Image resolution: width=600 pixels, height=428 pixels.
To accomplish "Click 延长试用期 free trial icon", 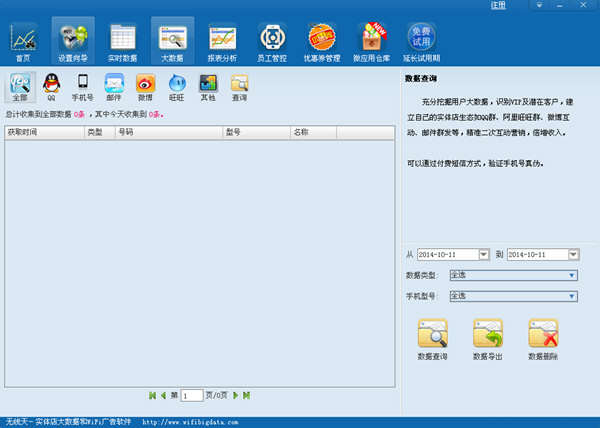I will [421, 42].
